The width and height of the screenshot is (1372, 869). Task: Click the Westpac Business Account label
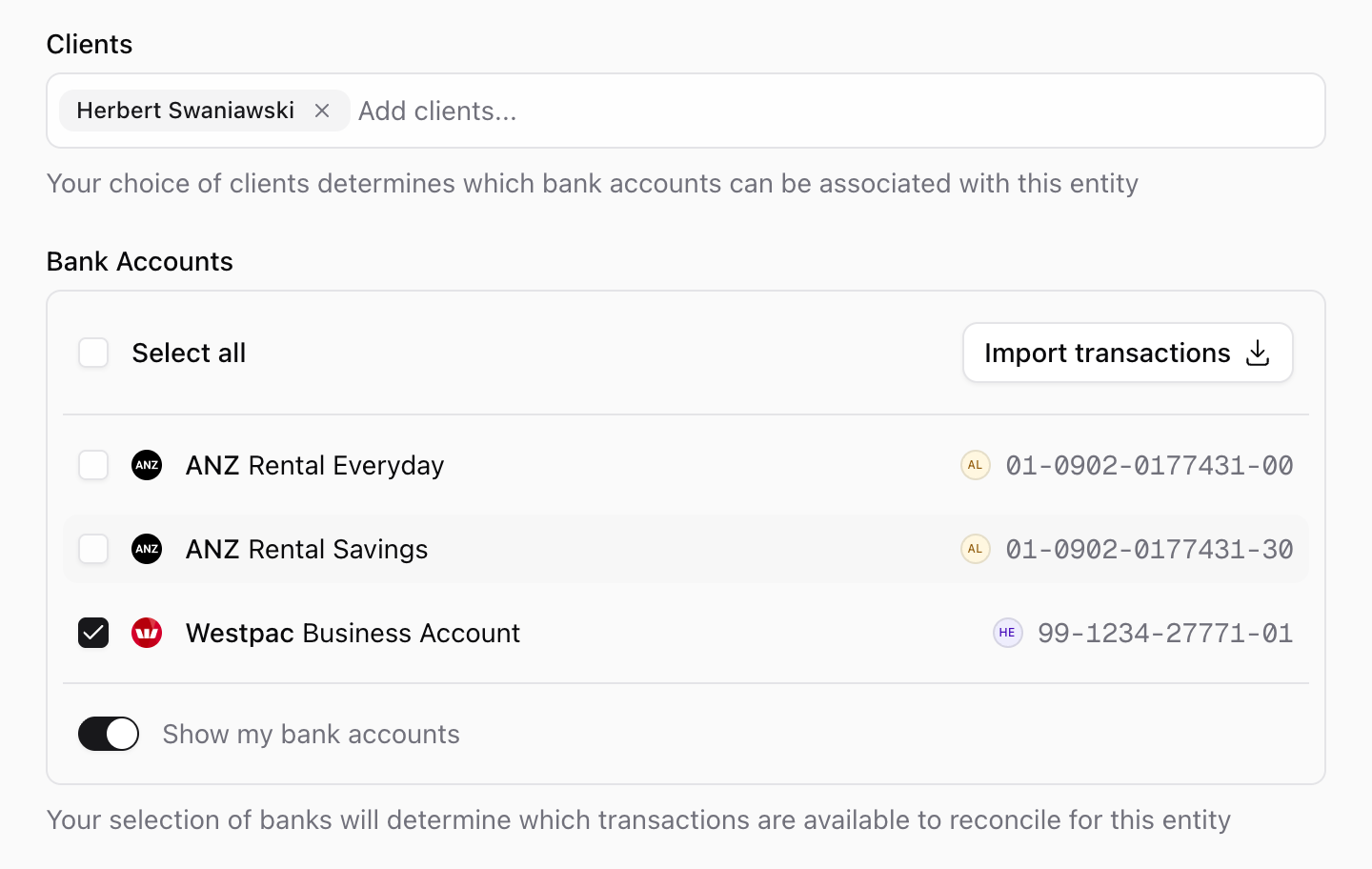[353, 633]
